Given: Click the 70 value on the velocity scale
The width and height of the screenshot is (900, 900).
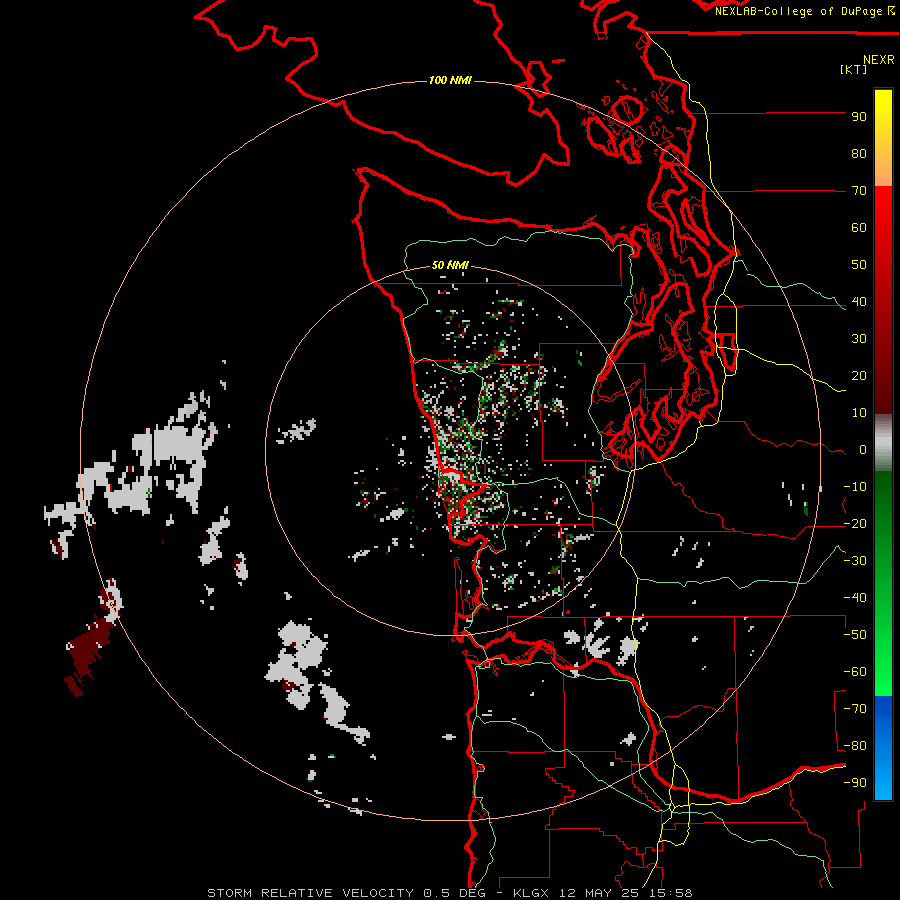Looking at the screenshot, I should pos(859,191).
